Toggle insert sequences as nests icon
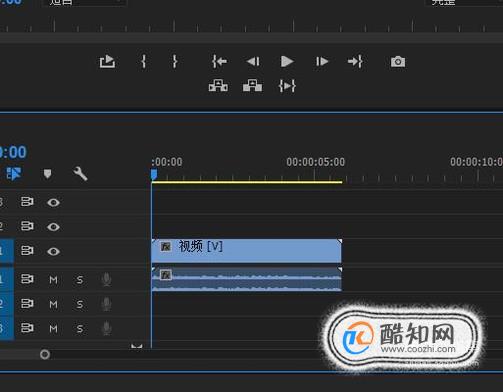Viewport: 503px width, 392px height. [x=14, y=174]
